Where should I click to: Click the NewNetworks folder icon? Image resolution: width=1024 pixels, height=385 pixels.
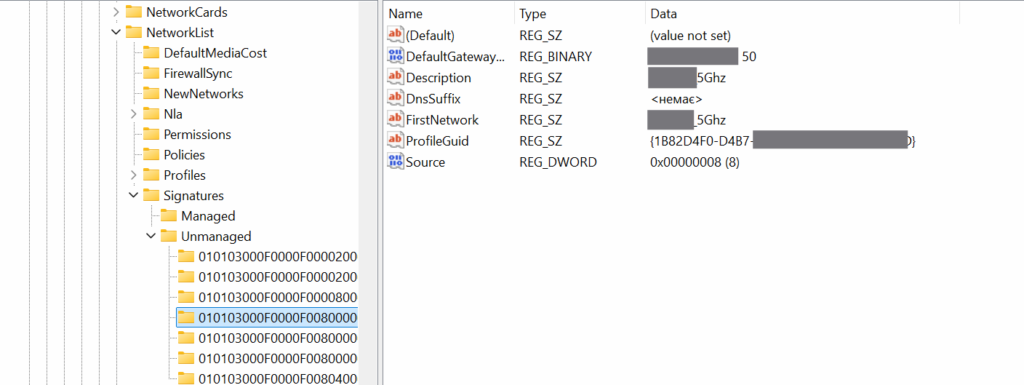(x=152, y=93)
